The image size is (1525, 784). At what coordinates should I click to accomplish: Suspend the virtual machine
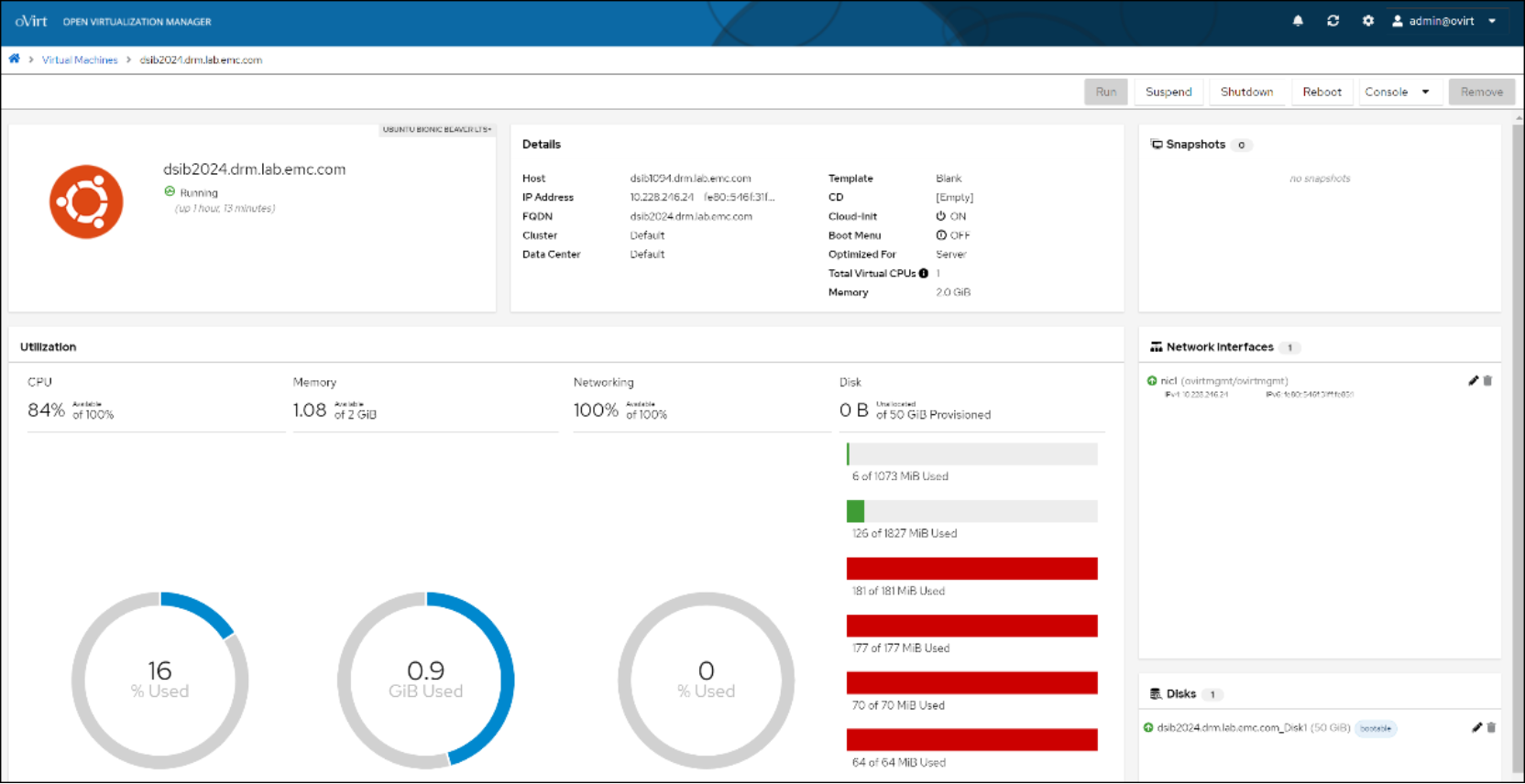(1168, 92)
